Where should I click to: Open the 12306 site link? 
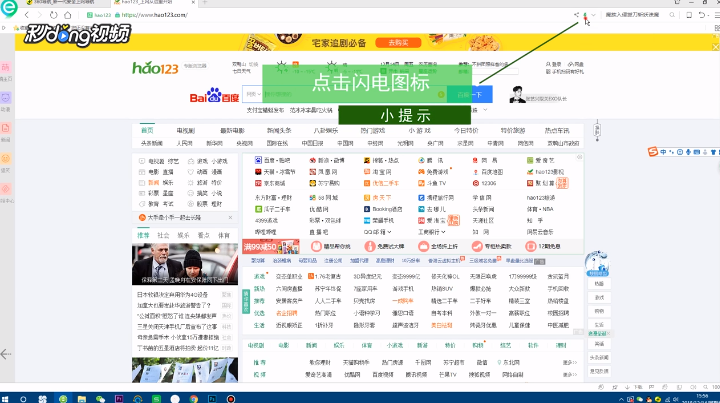[x=484, y=183]
